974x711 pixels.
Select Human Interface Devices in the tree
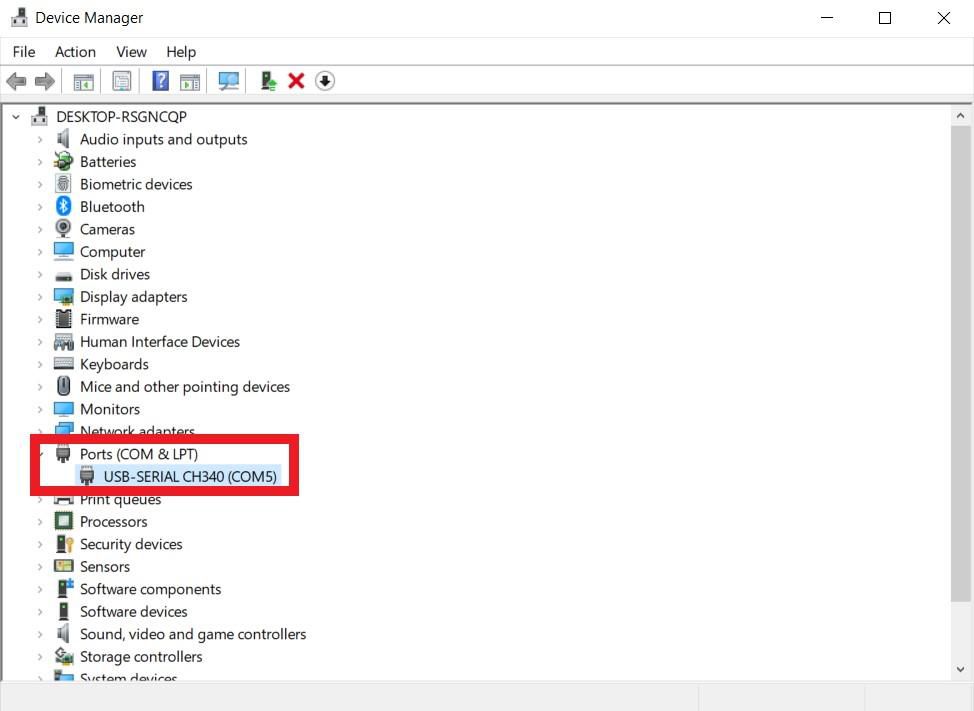click(160, 342)
